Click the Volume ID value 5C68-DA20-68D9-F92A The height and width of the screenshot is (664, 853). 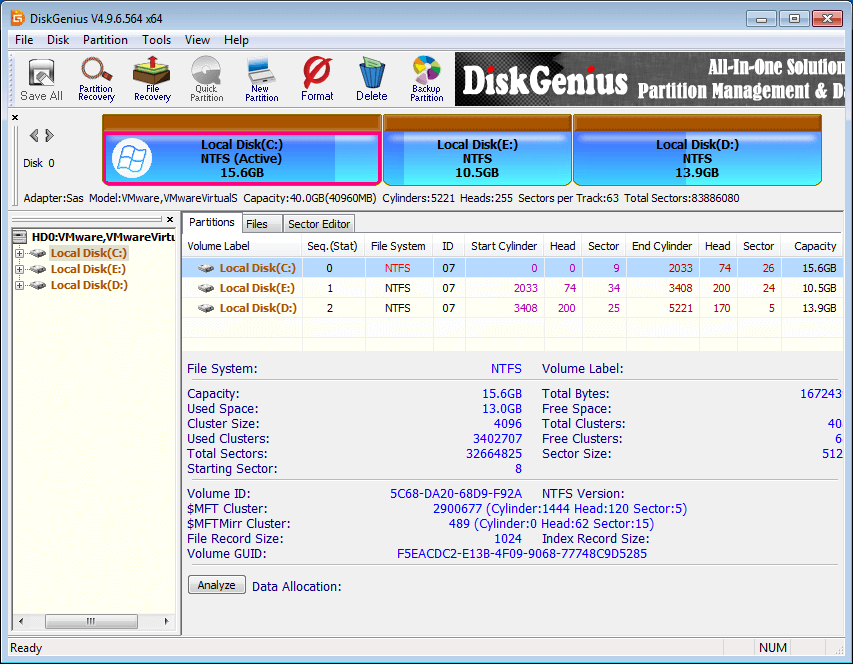456,494
